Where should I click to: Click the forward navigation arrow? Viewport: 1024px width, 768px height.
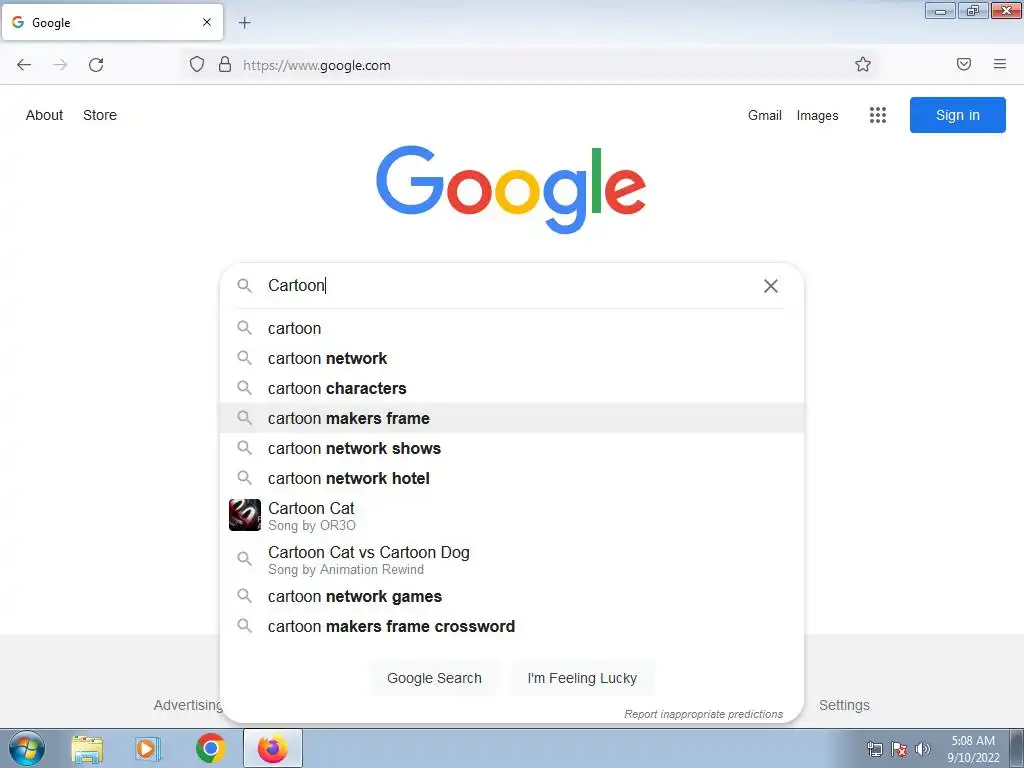pos(60,65)
